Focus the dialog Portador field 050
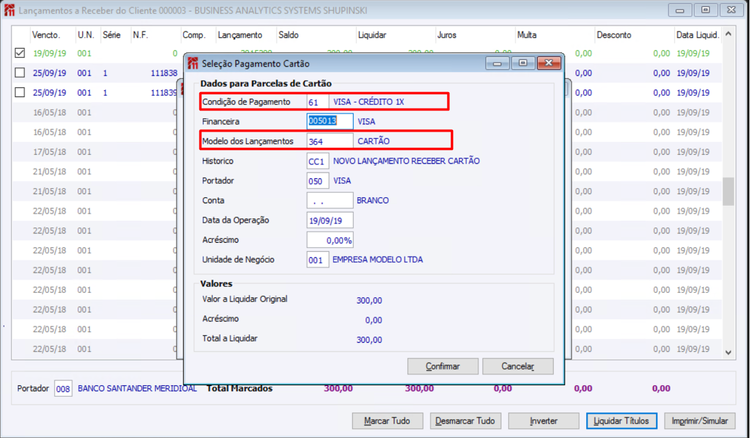Viewport: 750px width, 438px height. (318, 181)
